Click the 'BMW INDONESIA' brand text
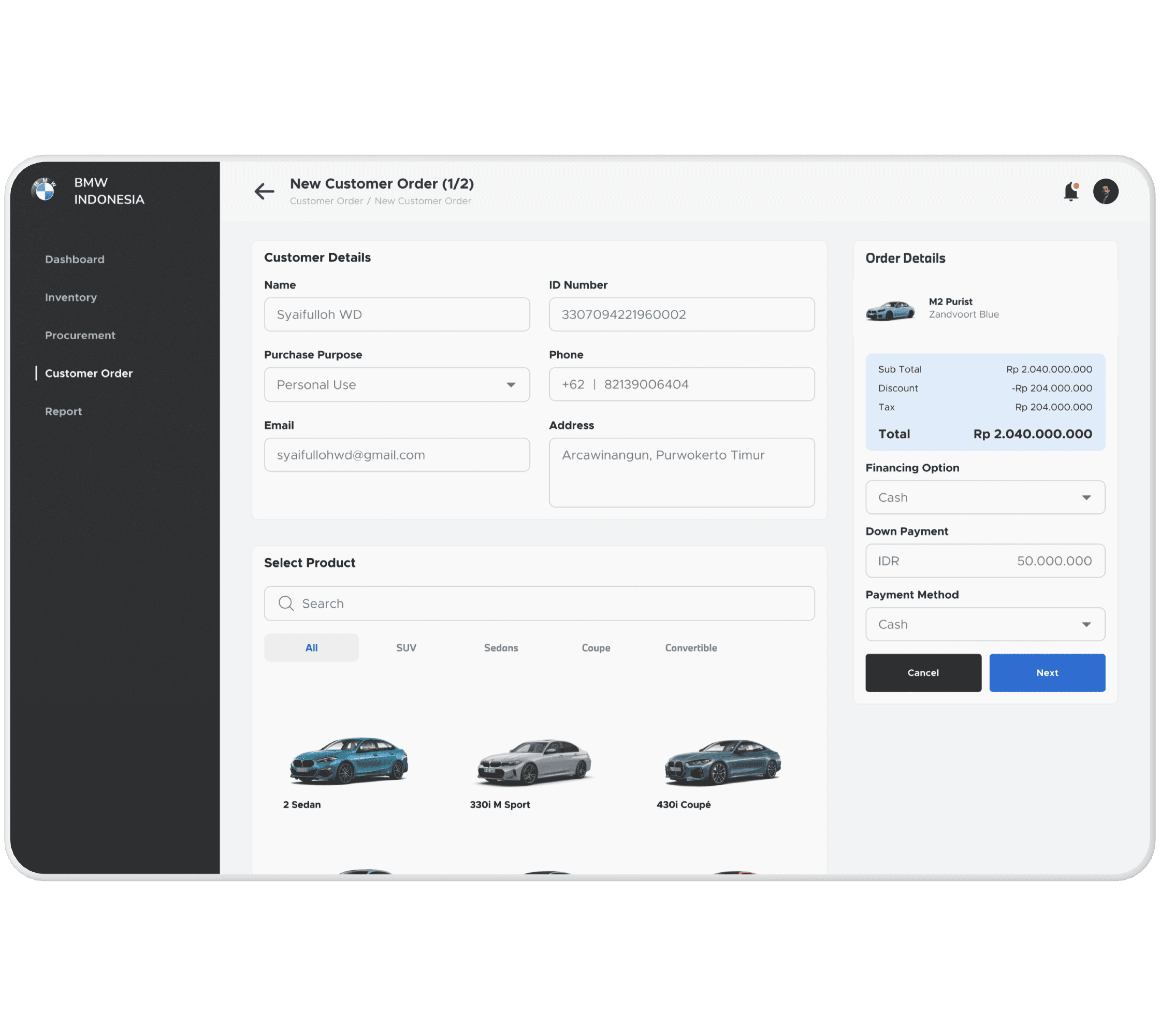The image size is (1160, 1036). [x=109, y=191]
